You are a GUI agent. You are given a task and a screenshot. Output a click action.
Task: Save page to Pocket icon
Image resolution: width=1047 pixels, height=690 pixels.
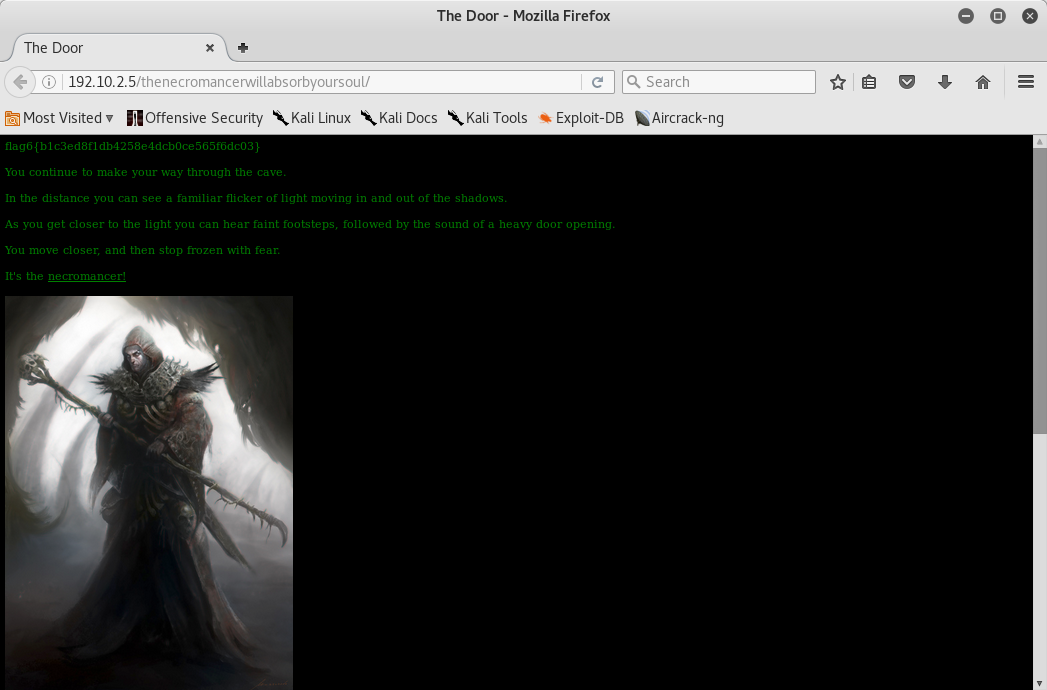click(x=907, y=82)
